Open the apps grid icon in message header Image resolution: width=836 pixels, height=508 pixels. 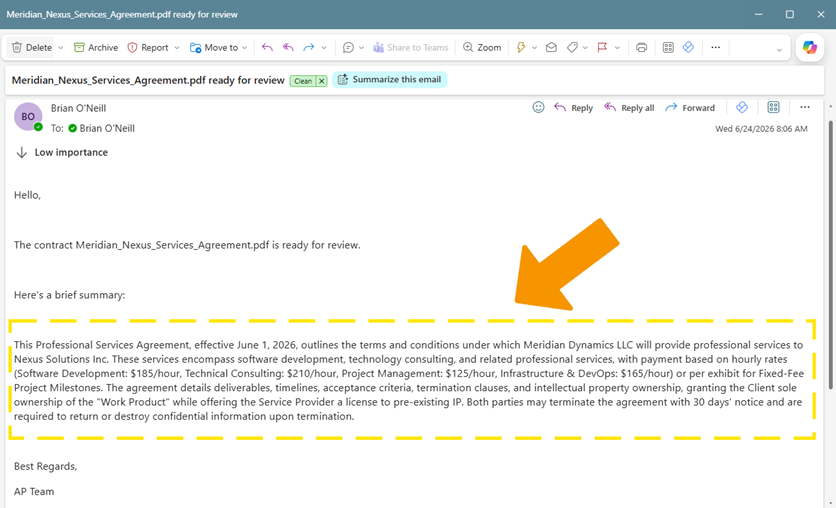tap(773, 108)
